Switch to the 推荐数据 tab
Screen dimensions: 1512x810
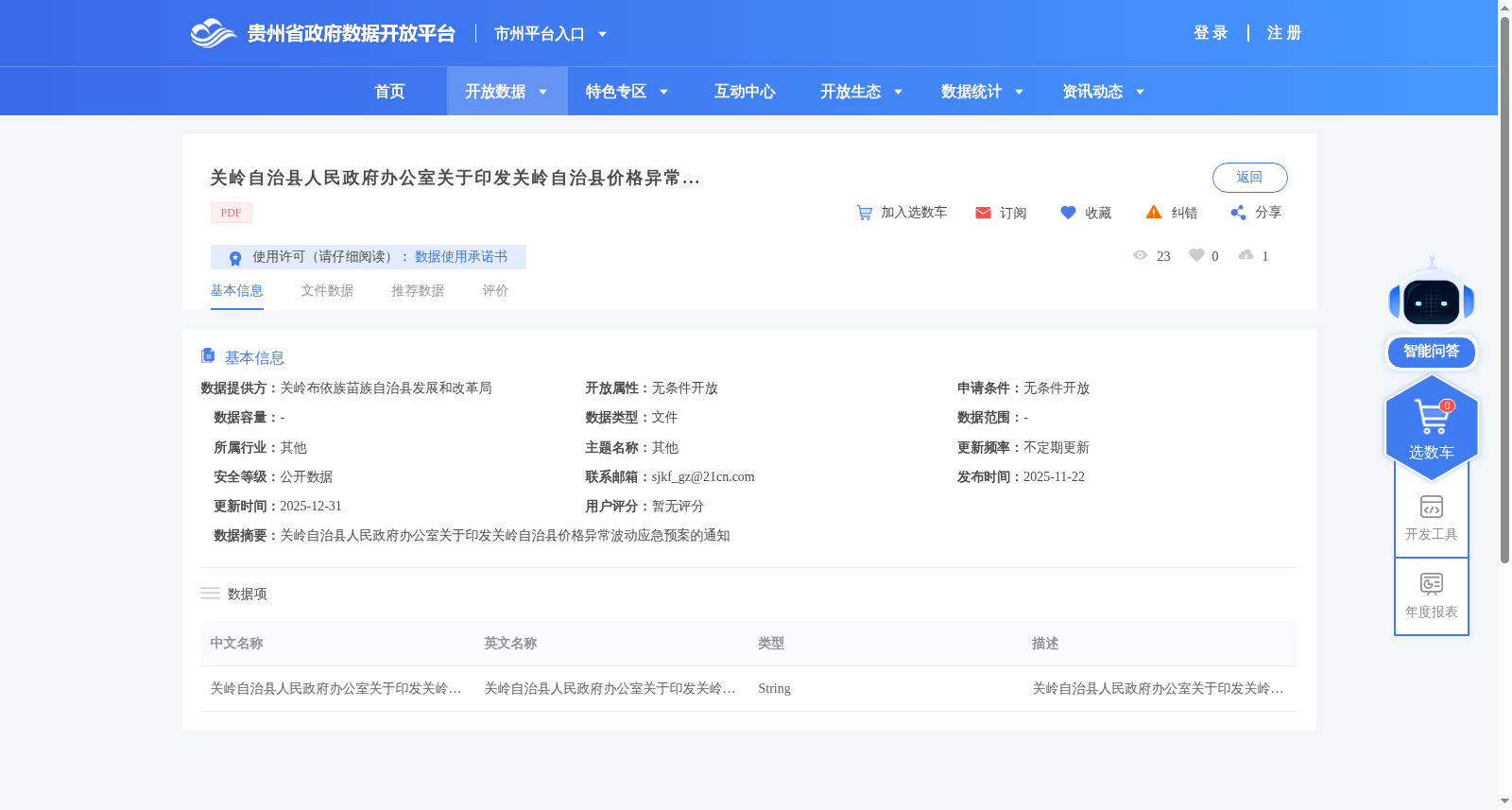(418, 290)
